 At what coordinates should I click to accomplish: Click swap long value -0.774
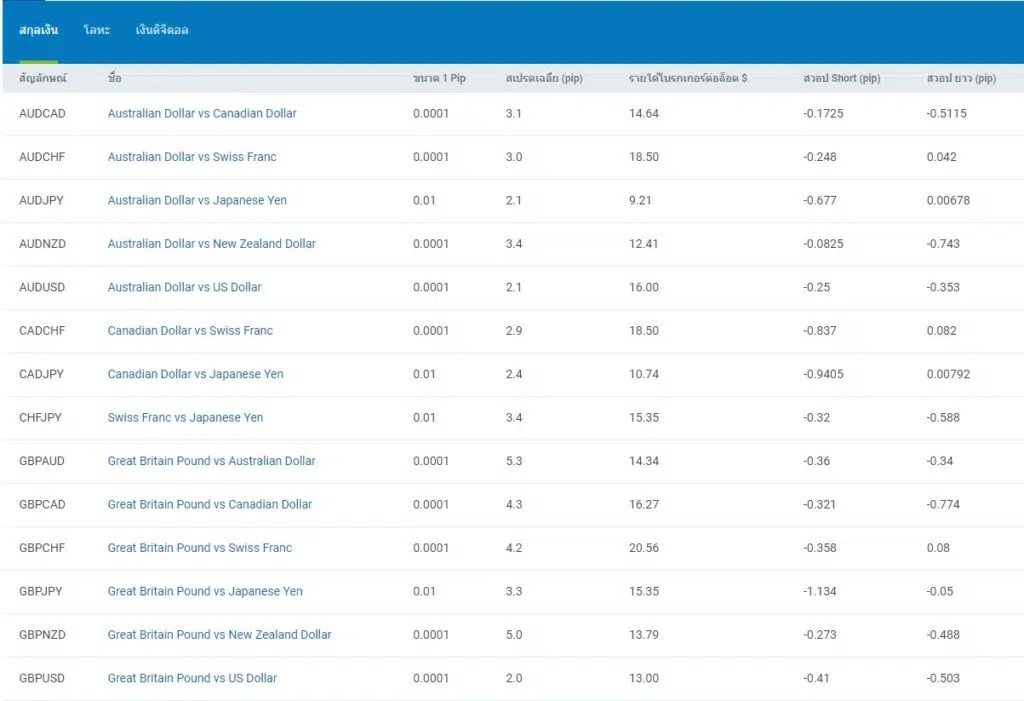[x=943, y=504]
